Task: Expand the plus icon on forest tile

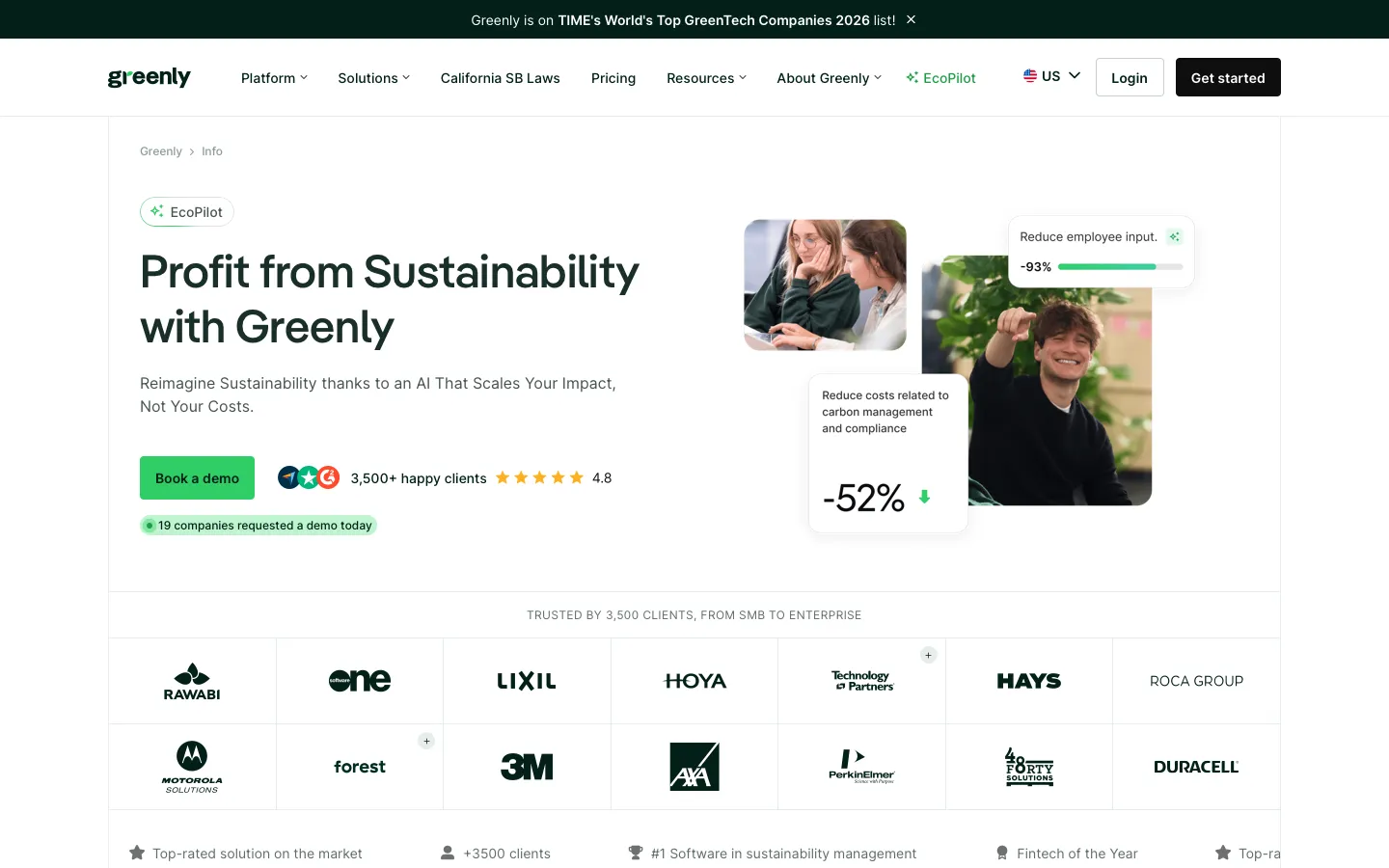Action: click(x=426, y=742)
